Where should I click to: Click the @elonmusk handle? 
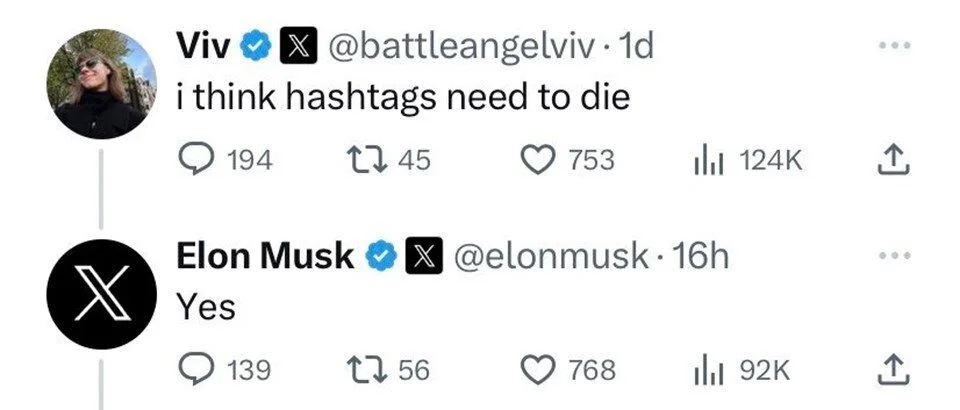click(551, 257)
